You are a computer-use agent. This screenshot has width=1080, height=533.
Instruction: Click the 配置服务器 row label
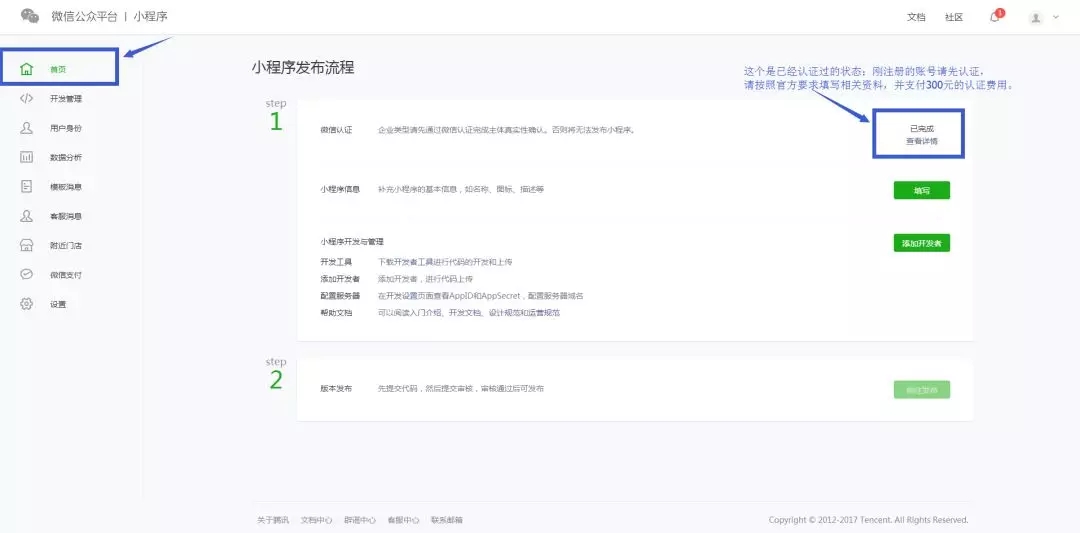coord(340,295)
